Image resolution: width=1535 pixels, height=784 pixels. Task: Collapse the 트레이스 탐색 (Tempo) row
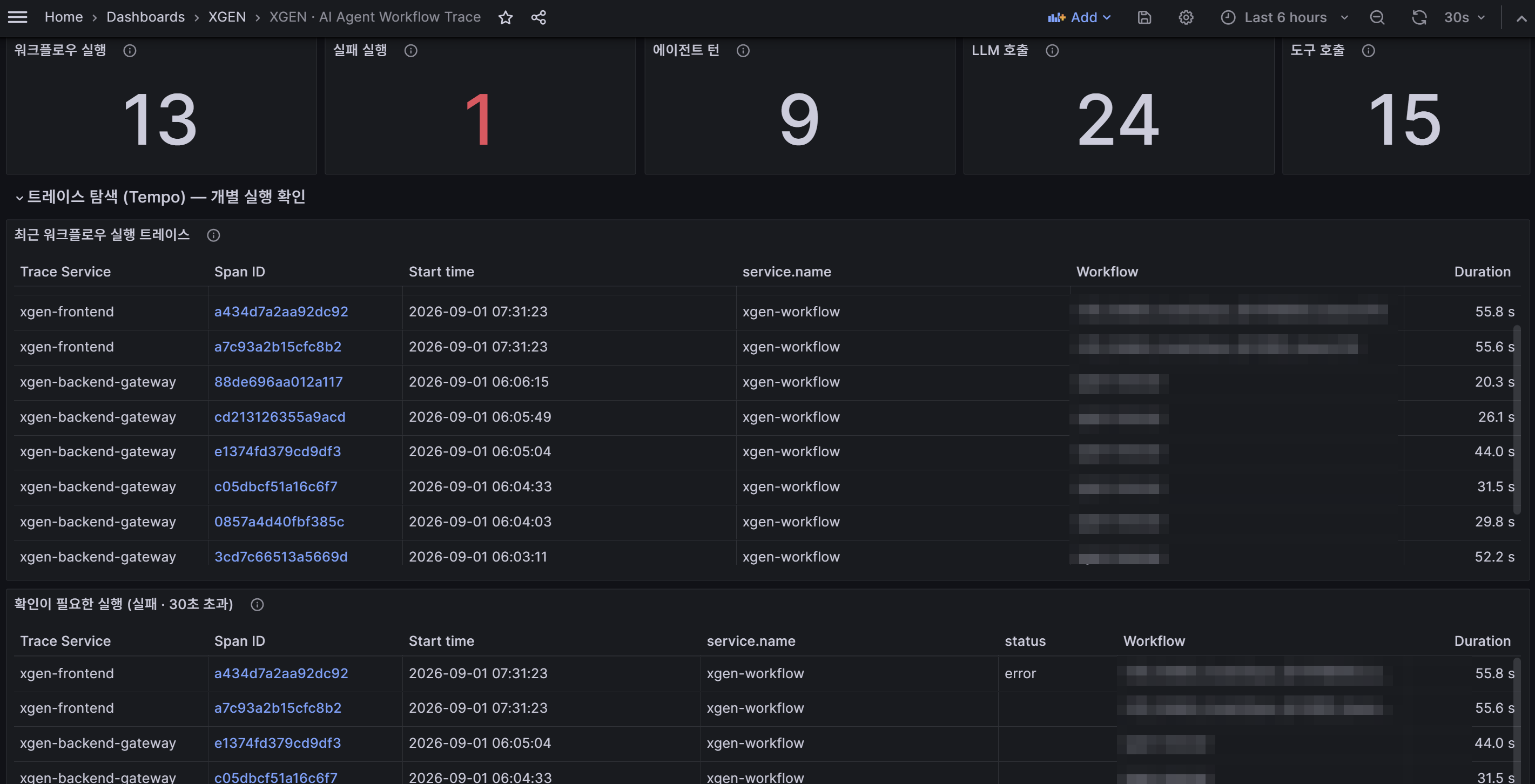(x=19, y=197)
